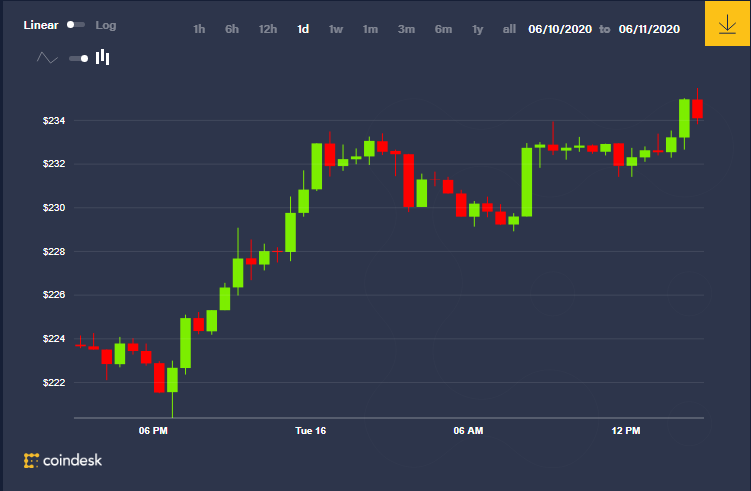Click the $234 price axis label
Viewport: 751px width, 491px height.
click(54, 121)
